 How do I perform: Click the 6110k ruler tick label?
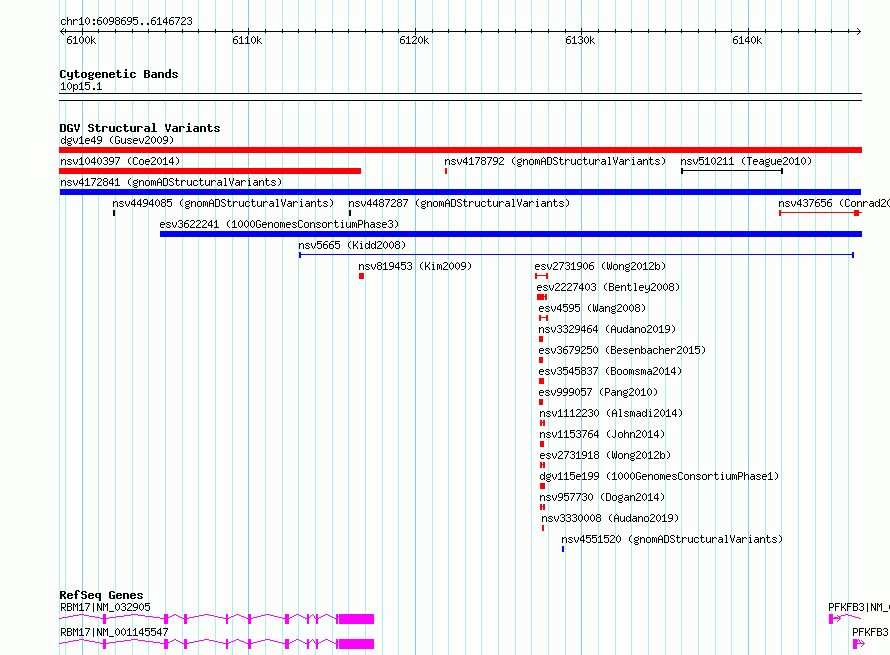pos(247,40)
